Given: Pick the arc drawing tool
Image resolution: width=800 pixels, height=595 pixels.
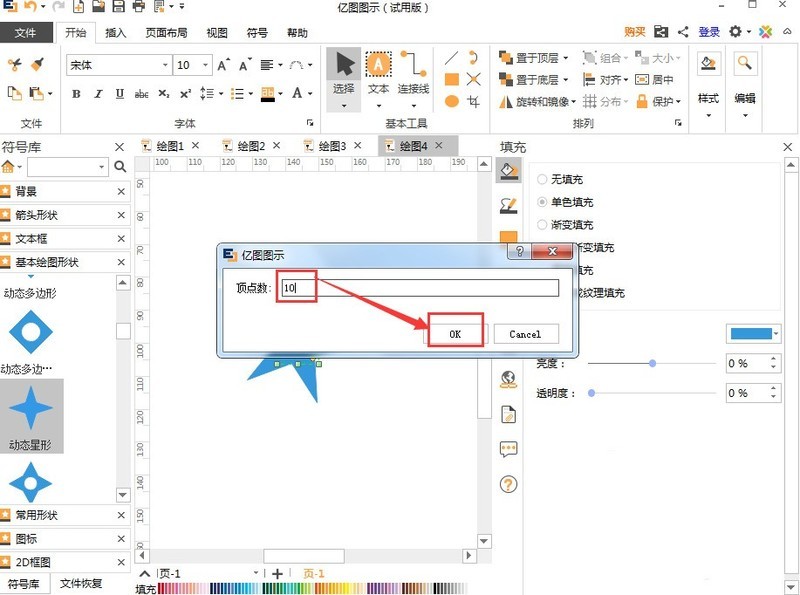Looking at the screenshot, I should pyautogui.click(x=473, y=57).
